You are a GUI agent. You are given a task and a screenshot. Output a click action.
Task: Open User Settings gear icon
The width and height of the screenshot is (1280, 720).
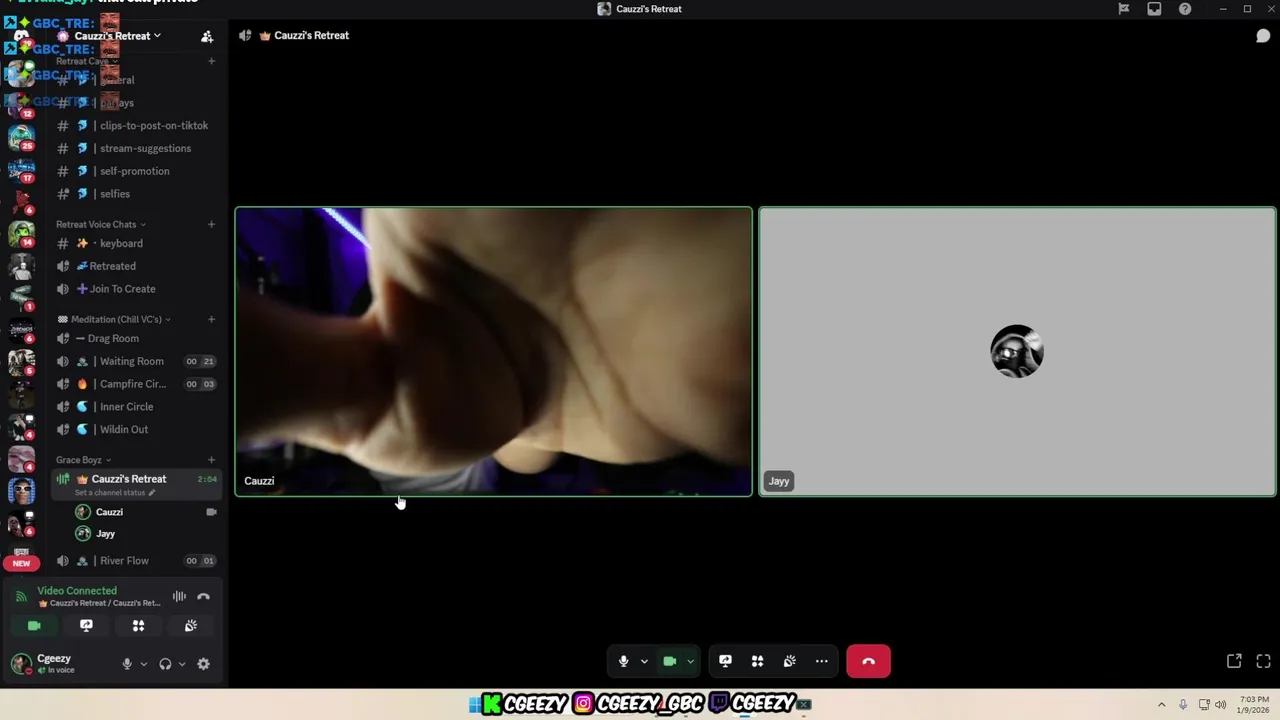click(203, 664)
